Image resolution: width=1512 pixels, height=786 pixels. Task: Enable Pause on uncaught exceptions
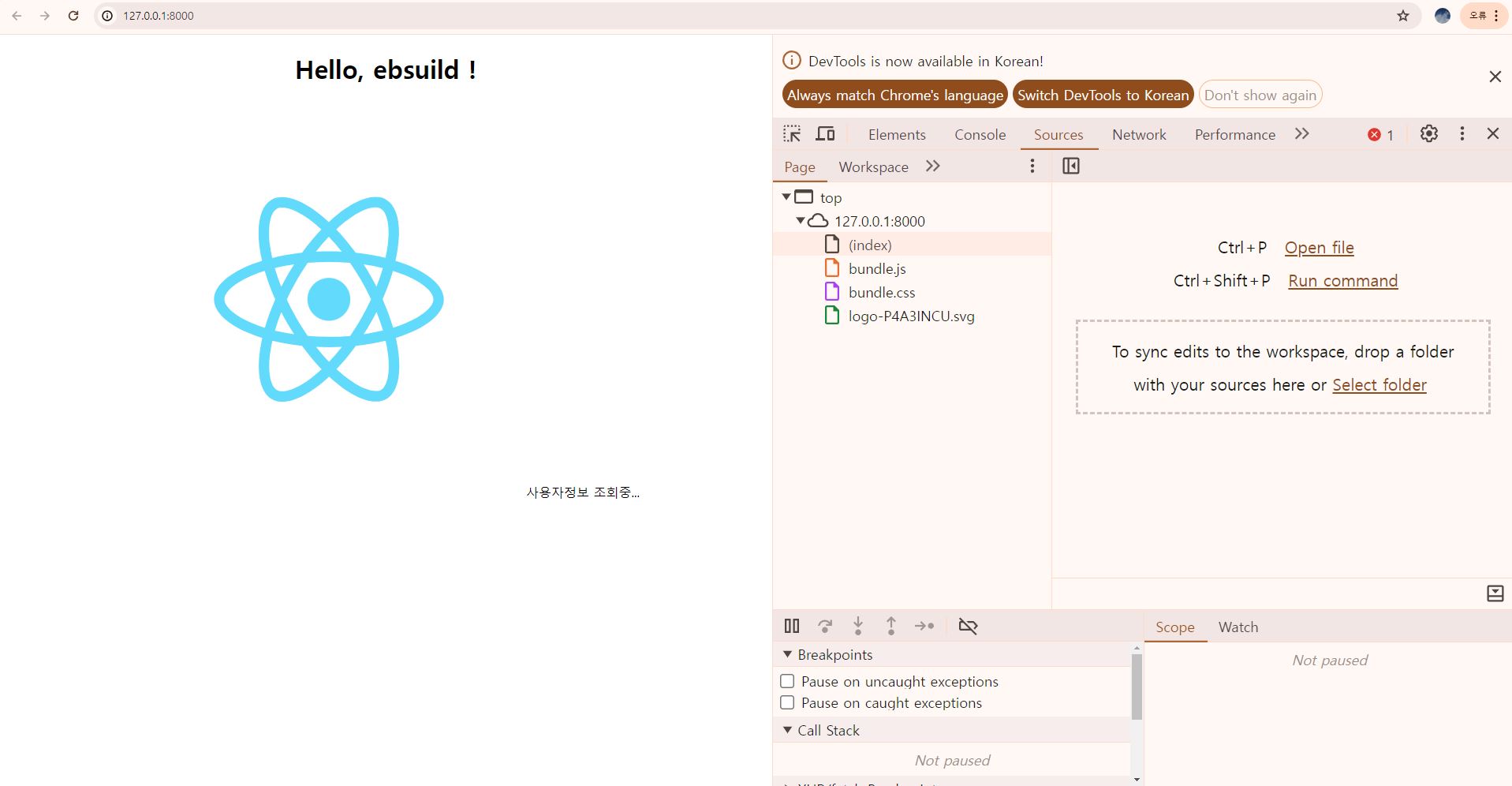tap(787, 681)
